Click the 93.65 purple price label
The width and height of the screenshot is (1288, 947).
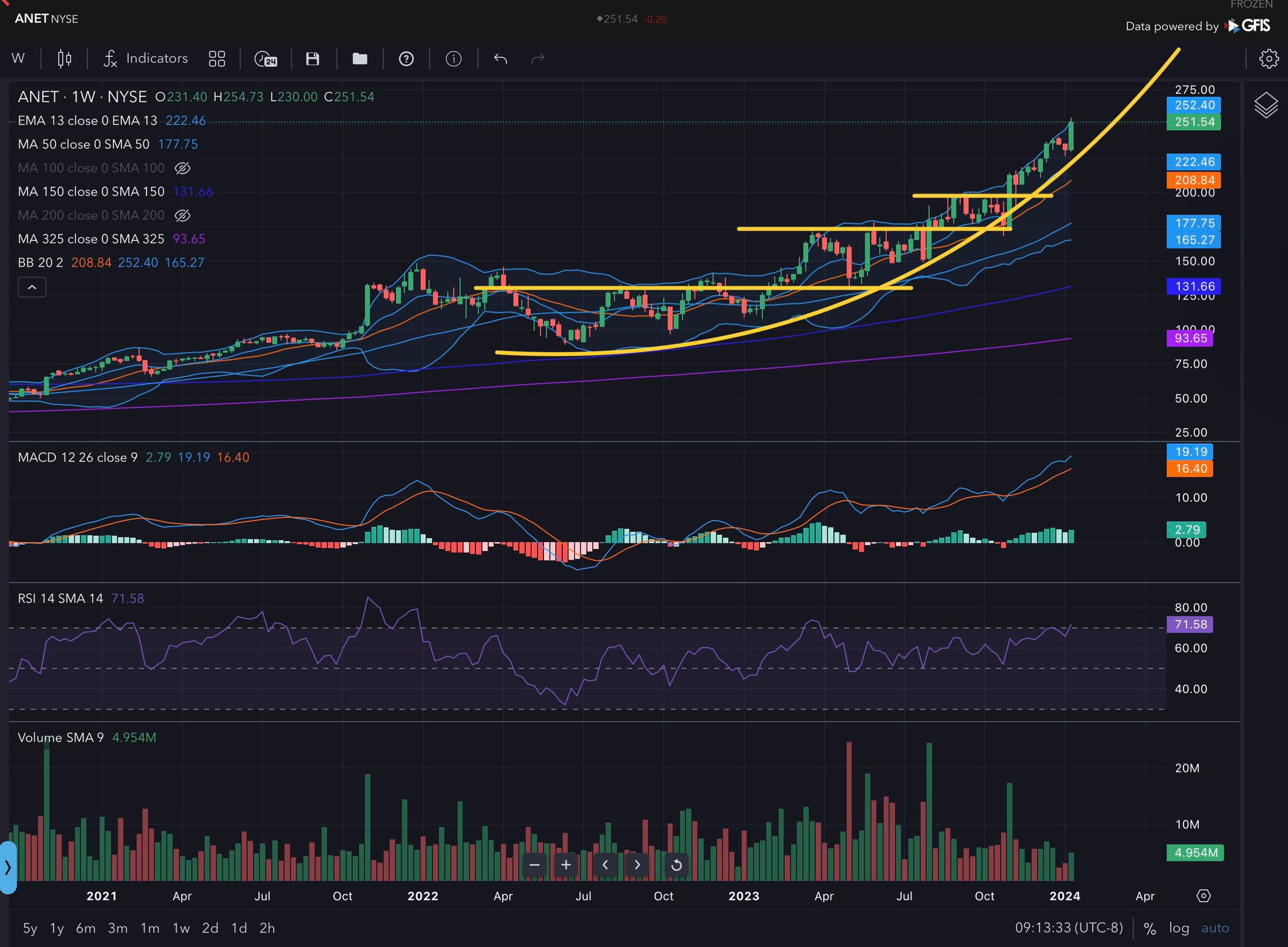(x=1190, y=338)
